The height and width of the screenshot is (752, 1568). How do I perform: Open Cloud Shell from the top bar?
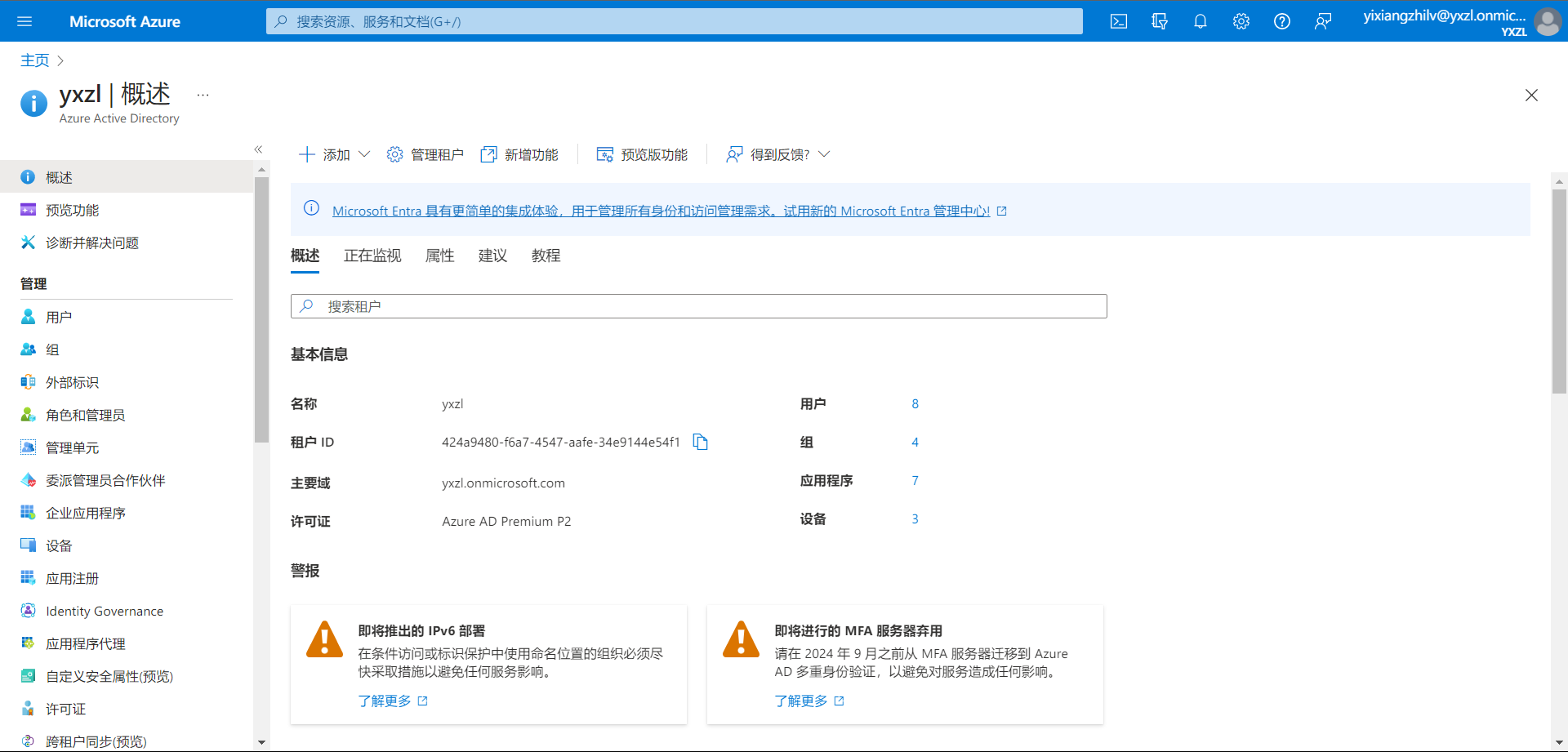tap(1118, 21)
